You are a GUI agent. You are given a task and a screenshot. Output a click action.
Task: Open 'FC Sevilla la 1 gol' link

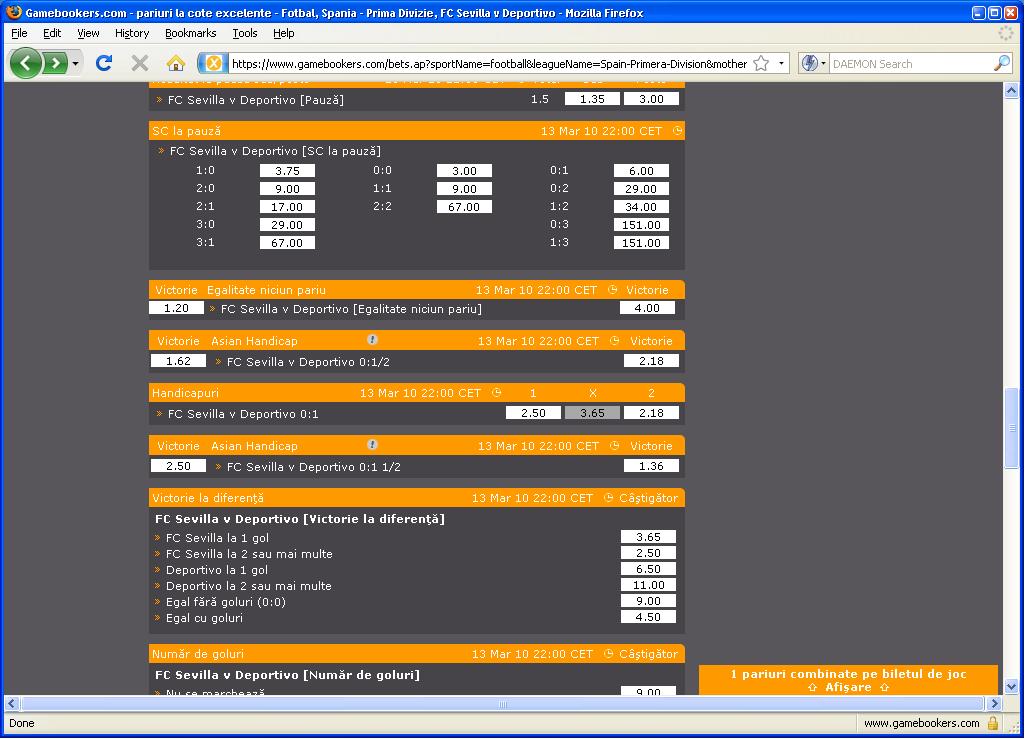pyautogui.click(x=217, y=538)
